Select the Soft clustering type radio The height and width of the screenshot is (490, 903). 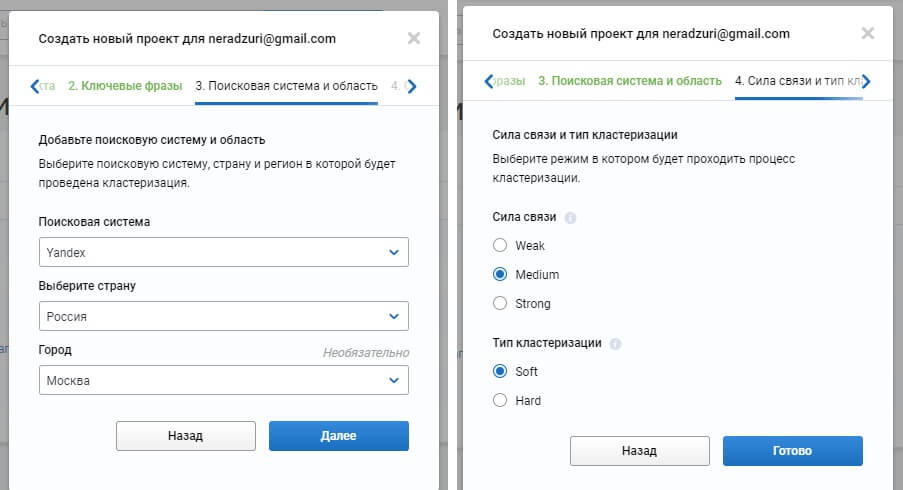[500, 371]
